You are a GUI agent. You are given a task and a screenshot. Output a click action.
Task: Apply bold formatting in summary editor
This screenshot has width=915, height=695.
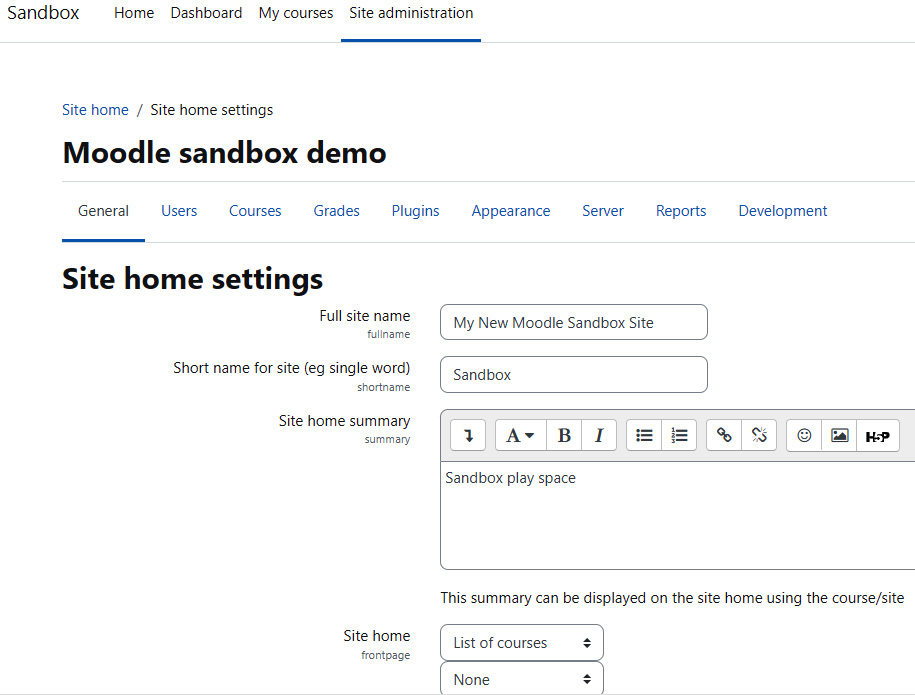pos(564,435)
